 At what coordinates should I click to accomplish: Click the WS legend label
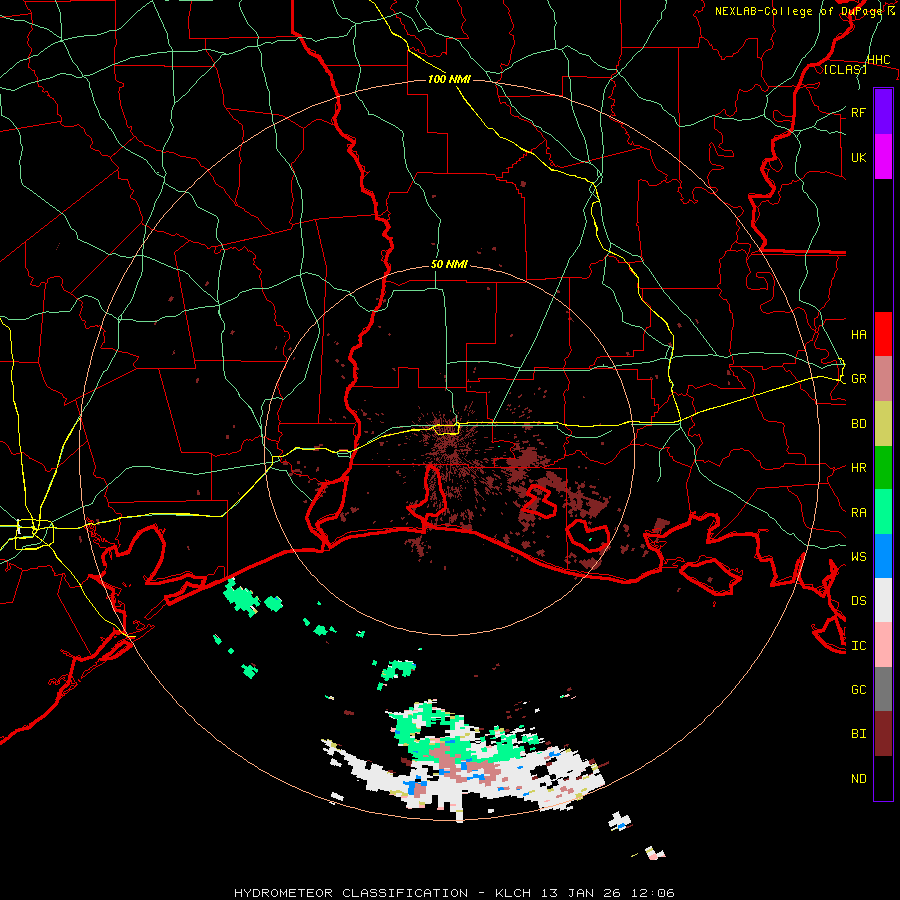[x=858, y=556]
